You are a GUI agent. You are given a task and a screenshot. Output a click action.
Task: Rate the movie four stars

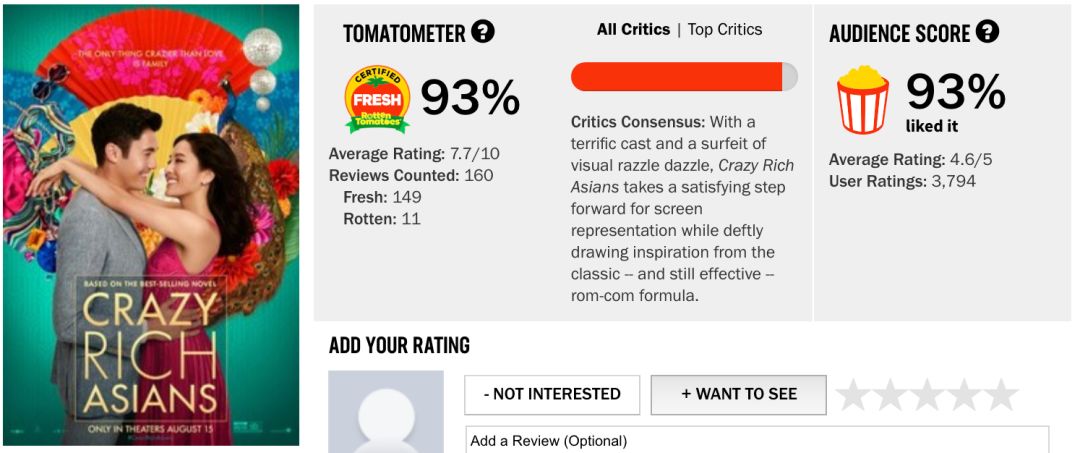coord(964,395)
